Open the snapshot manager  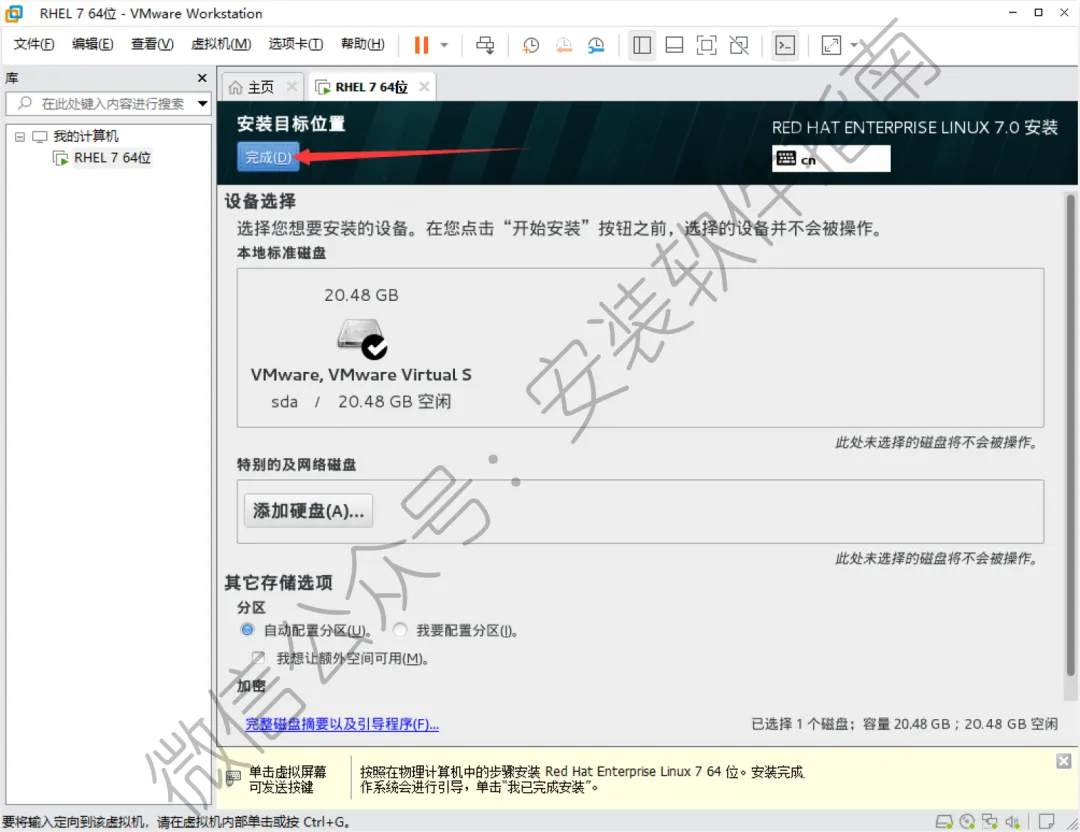click(x=596, y=45)
